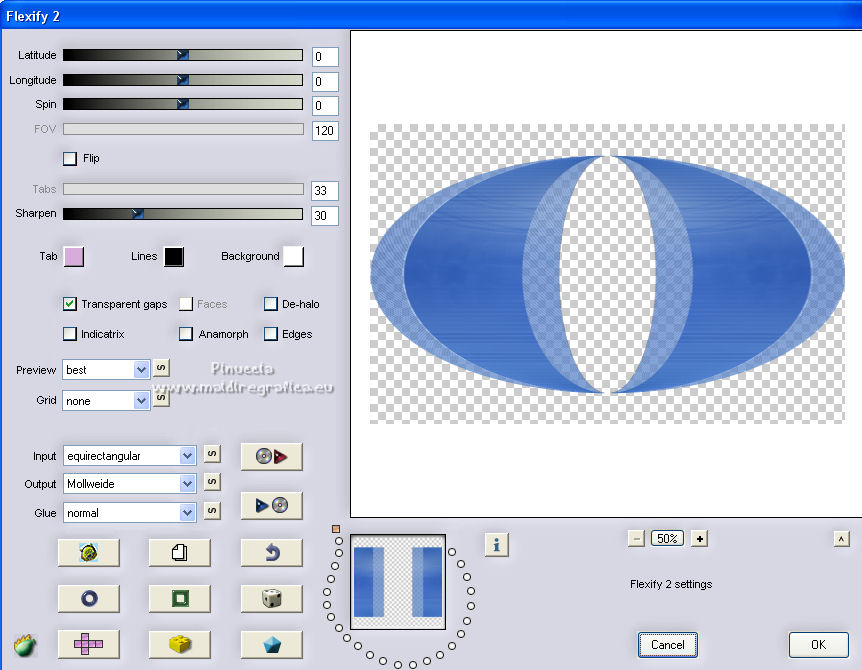Click the Latitude value field
The image size is (862, 670).
pyautogui.click(x=325, y=57)
